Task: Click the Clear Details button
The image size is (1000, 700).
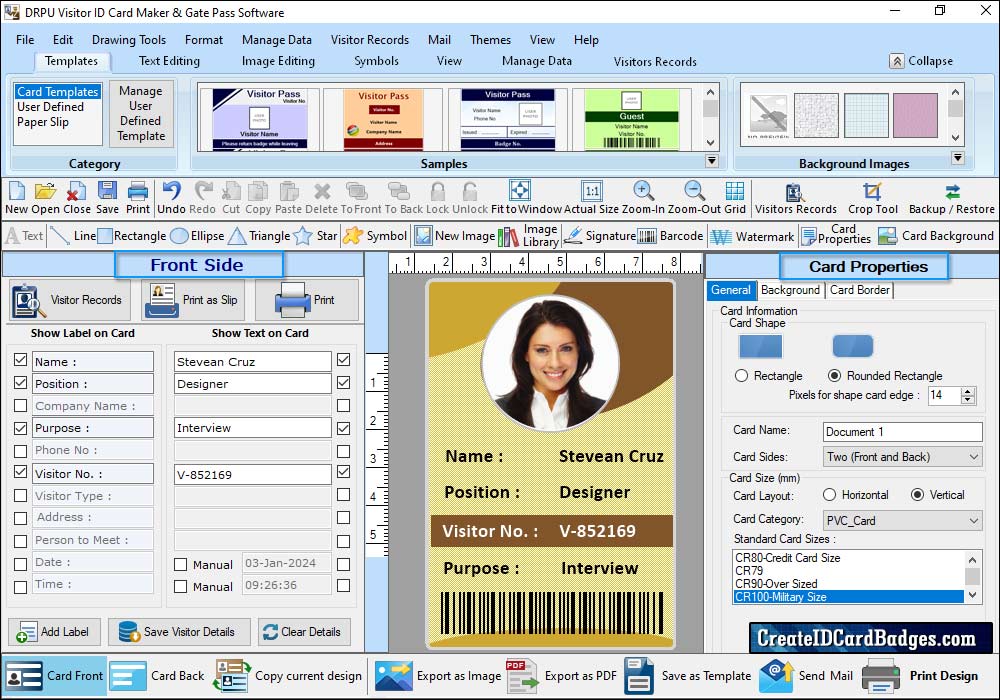Action: pyautogui.click(x=304, y=632)
